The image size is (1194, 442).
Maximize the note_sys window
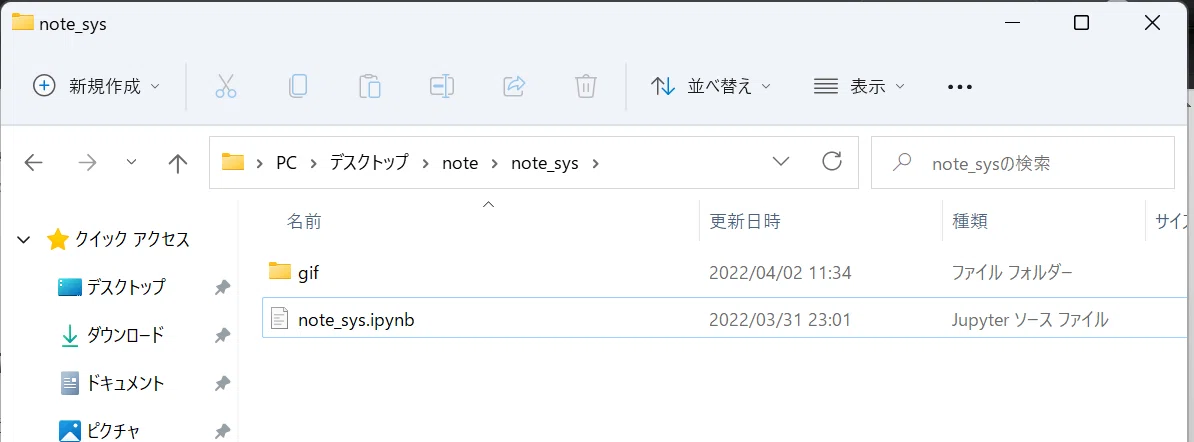[x=1081, y=23]
